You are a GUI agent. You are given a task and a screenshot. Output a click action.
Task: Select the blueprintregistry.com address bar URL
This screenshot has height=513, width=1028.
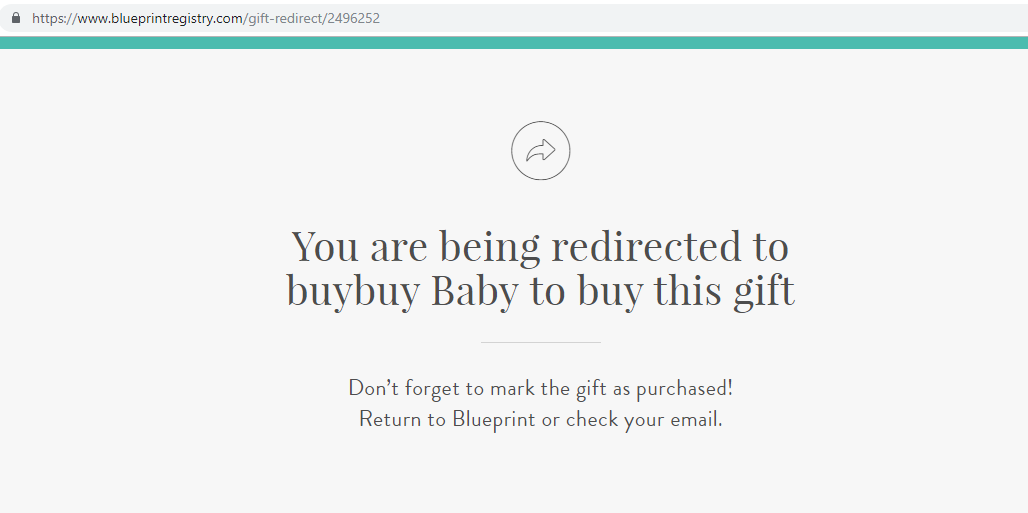[x=206, y=18]
